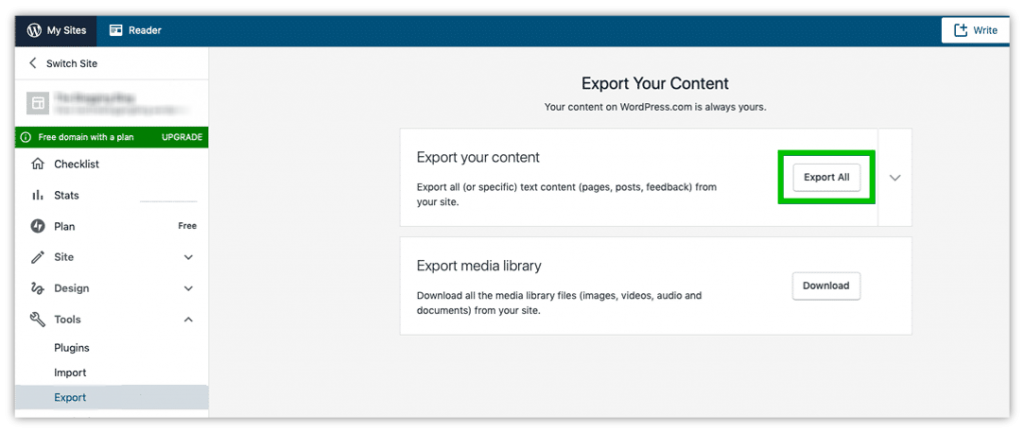Click the 'Export all (or specific) text content' description
This screenshot has width=1024, height=433.
pos(567,195)
